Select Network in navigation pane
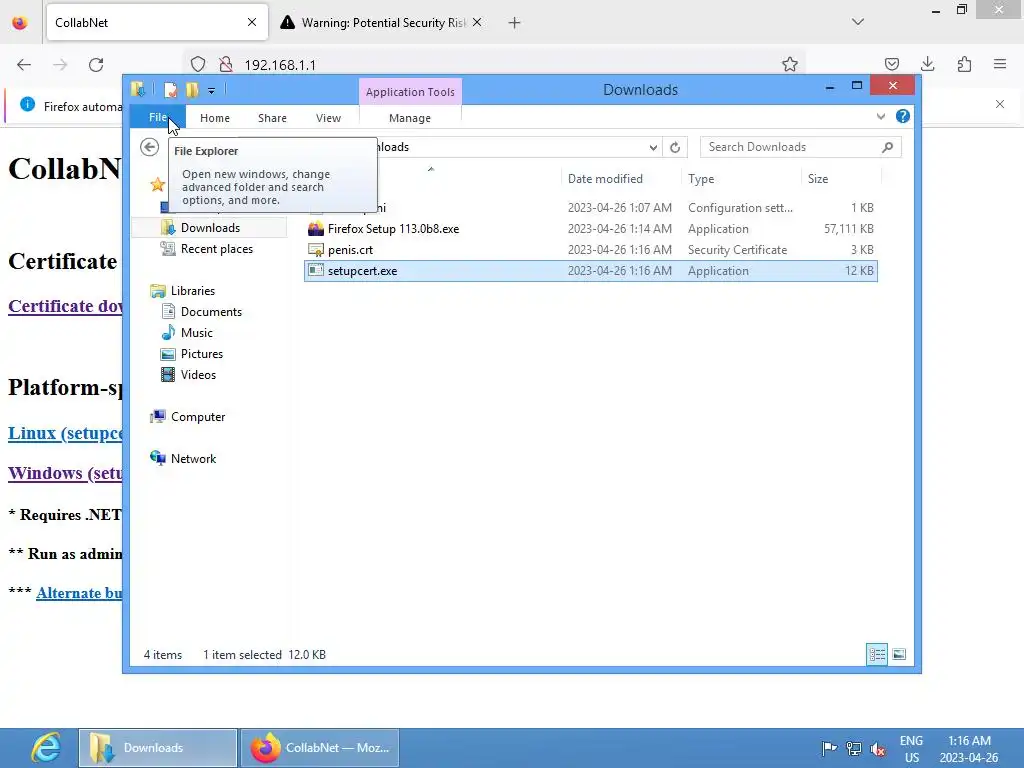The image size is (1024, 768). [x=193, y=458]
